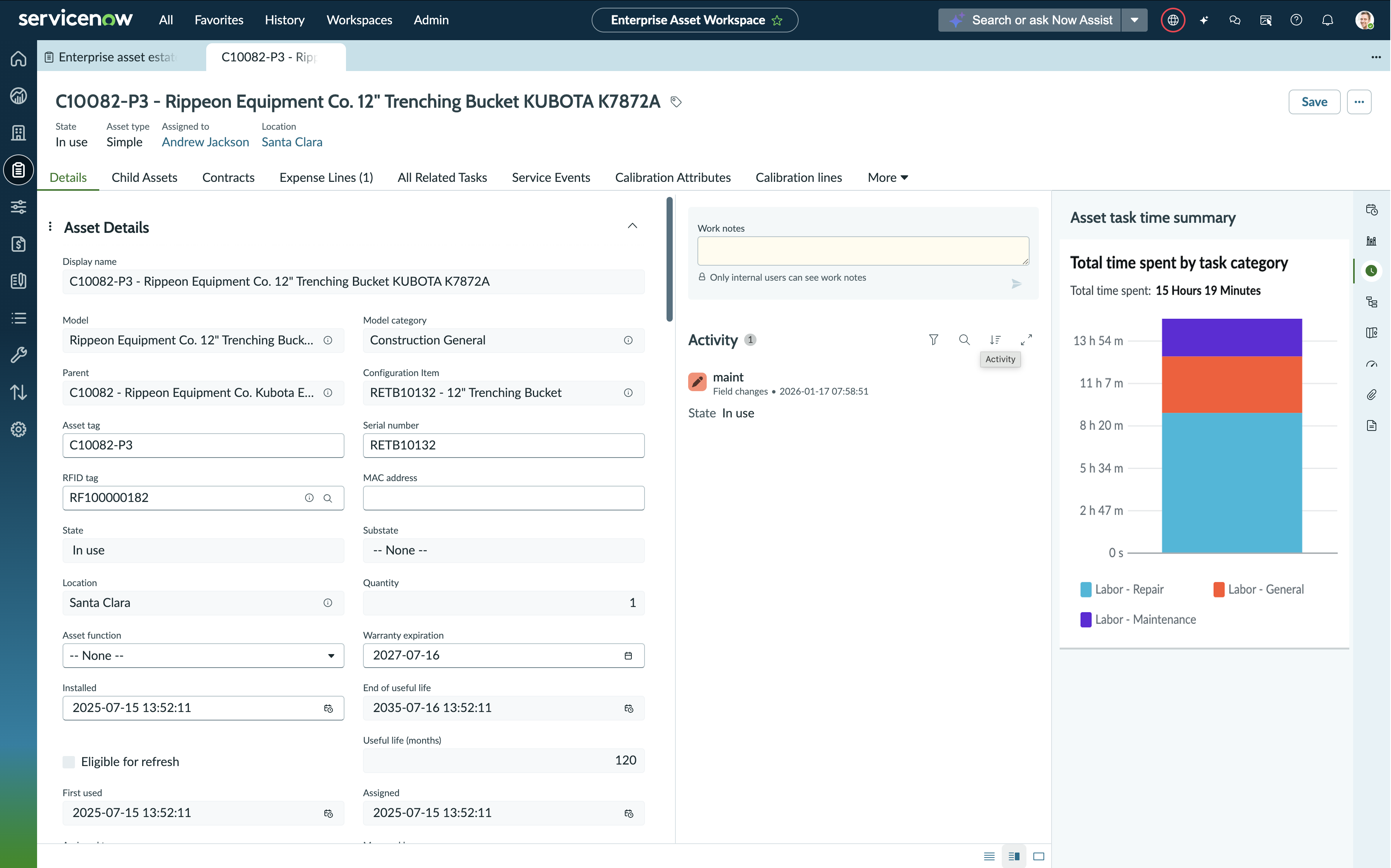The image size is (1391, 868).
Task: Toggle the Labor - Repair legend entry
Action: pos(1122,590)
